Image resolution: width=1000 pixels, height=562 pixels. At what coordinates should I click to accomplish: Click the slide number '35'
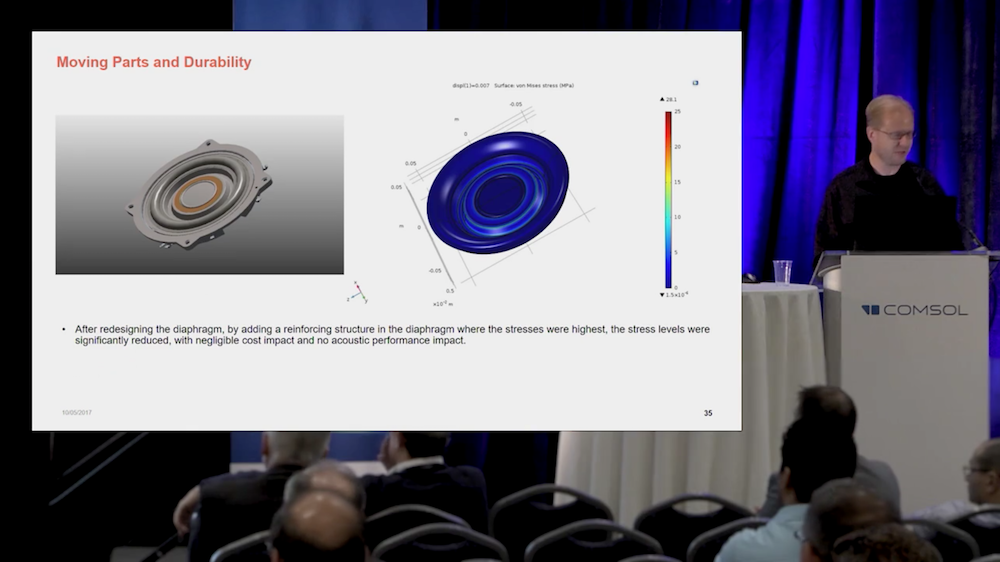coord(708,413)
